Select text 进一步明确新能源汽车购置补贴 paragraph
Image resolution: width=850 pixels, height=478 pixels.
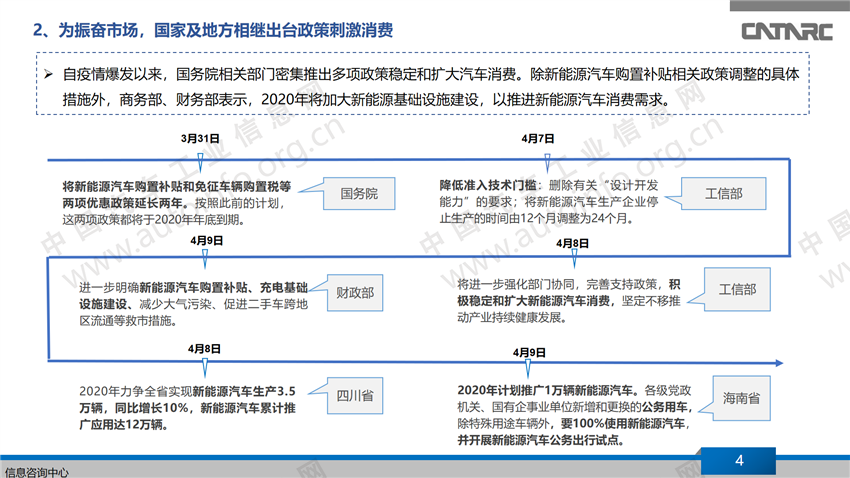pos(193,304)
